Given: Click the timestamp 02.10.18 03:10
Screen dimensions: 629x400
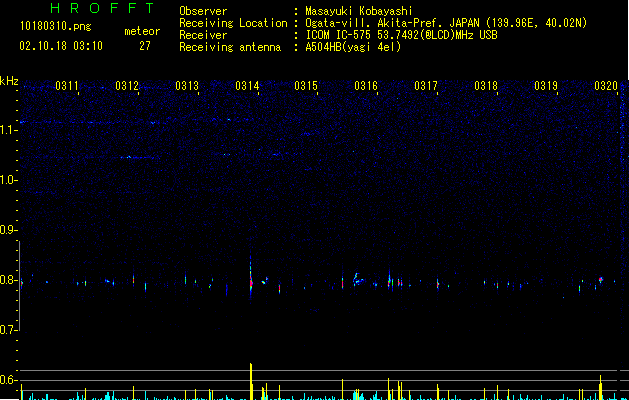Looking at the screenshot, I should coord(61,46).
